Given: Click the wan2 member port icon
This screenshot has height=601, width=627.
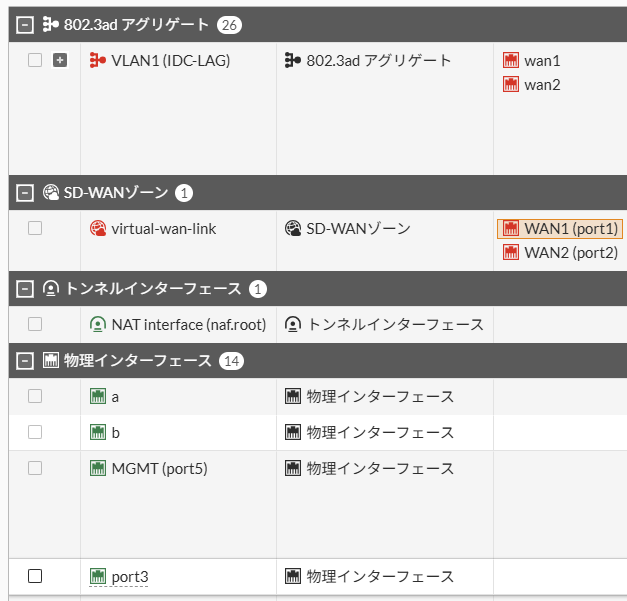Looking at the screenshot, I should coord(511,85).
